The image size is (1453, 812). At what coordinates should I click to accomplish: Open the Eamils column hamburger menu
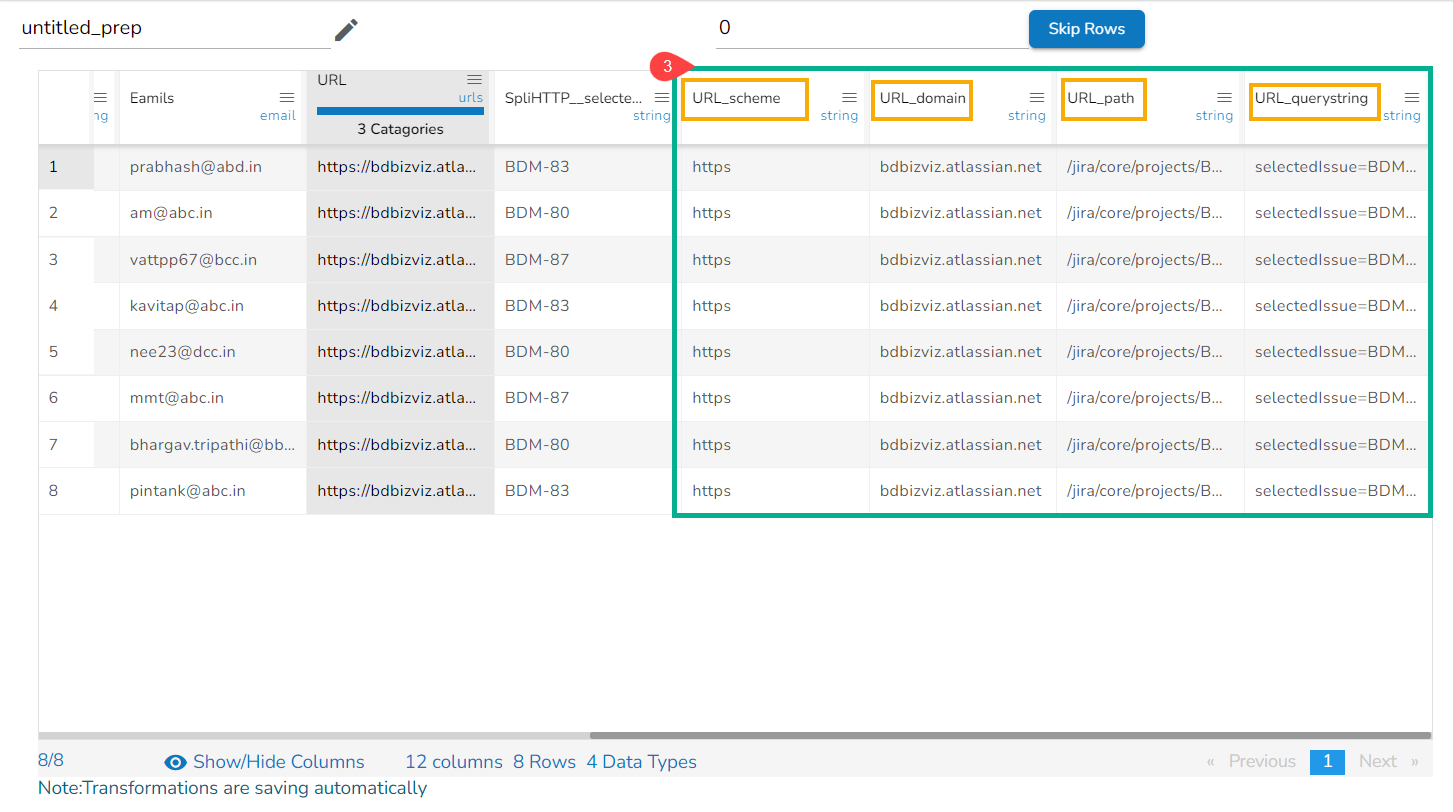tap(287, 98)
